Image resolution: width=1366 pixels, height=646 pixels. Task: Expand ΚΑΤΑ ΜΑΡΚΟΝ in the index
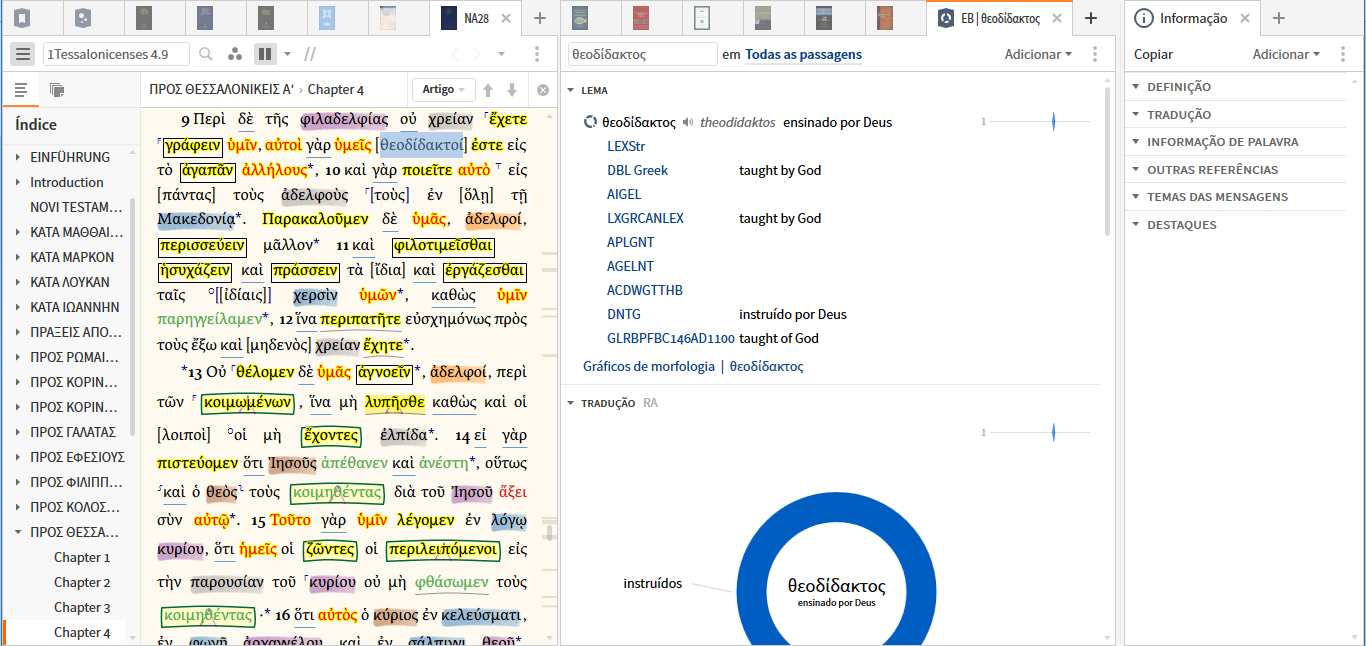tap(18, 257)
